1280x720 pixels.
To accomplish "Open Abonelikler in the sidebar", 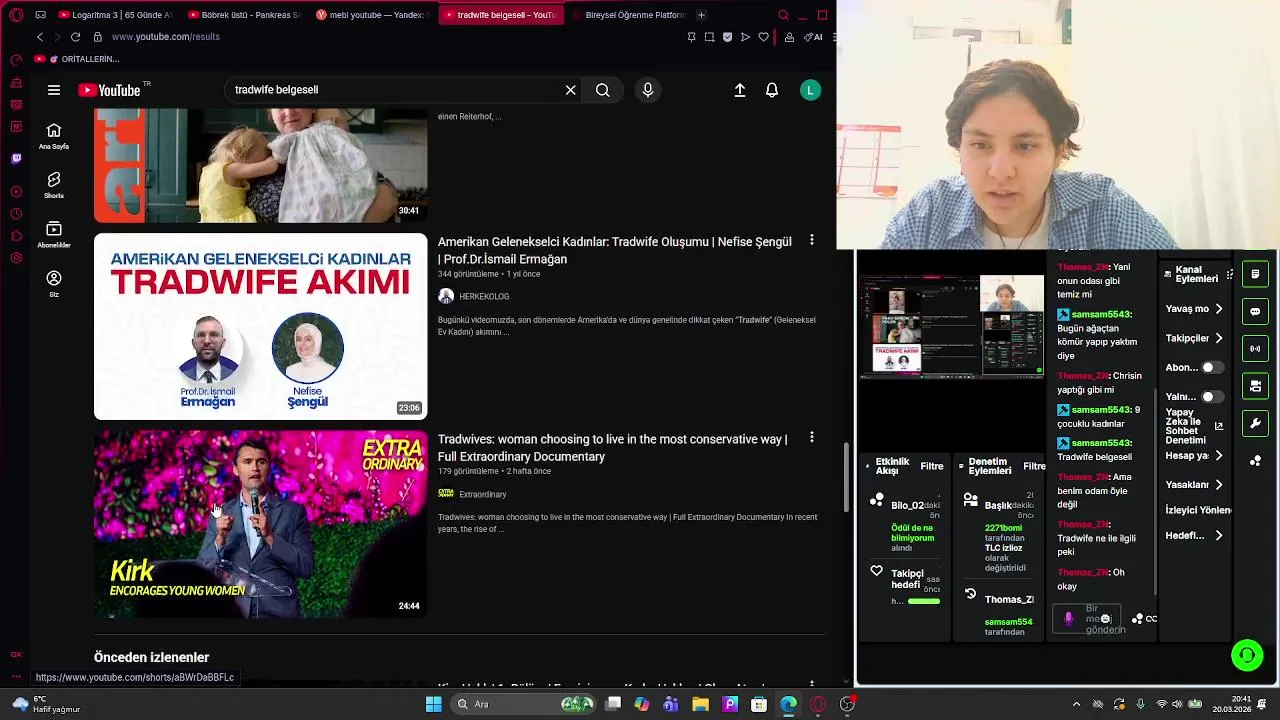I will (x=54, y=234).
